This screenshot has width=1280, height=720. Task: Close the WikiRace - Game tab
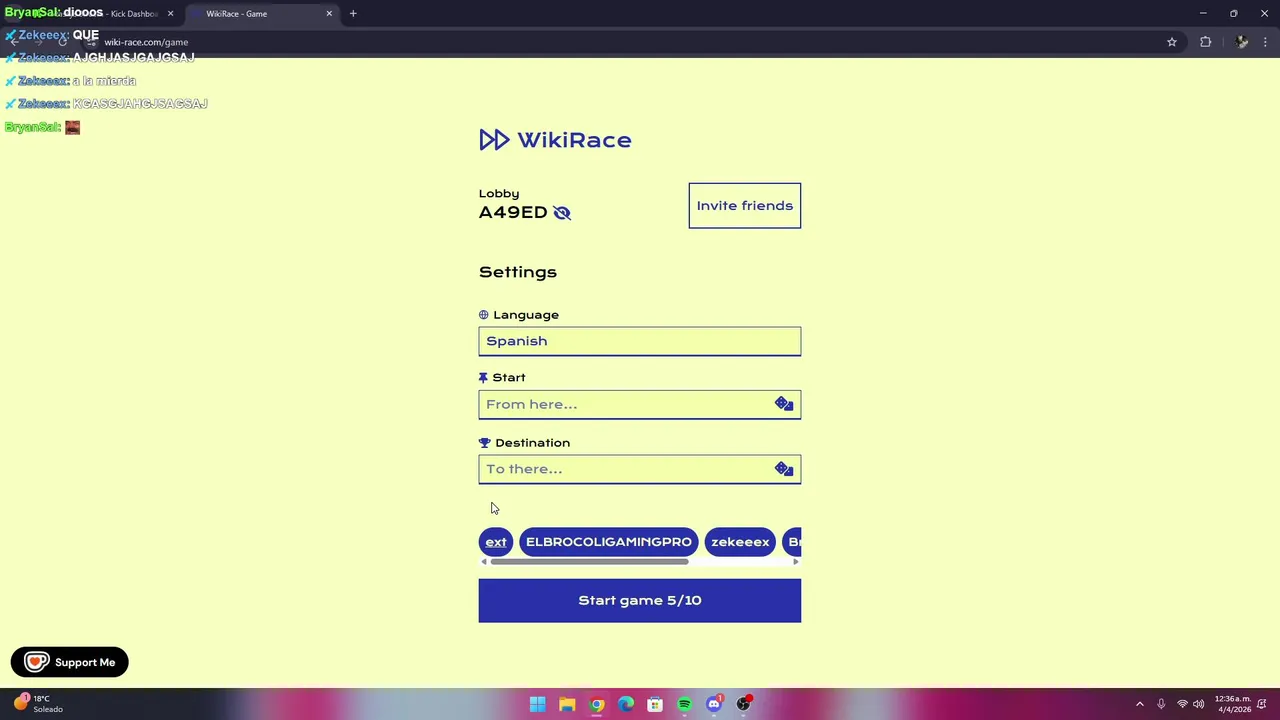pos(329,14)
